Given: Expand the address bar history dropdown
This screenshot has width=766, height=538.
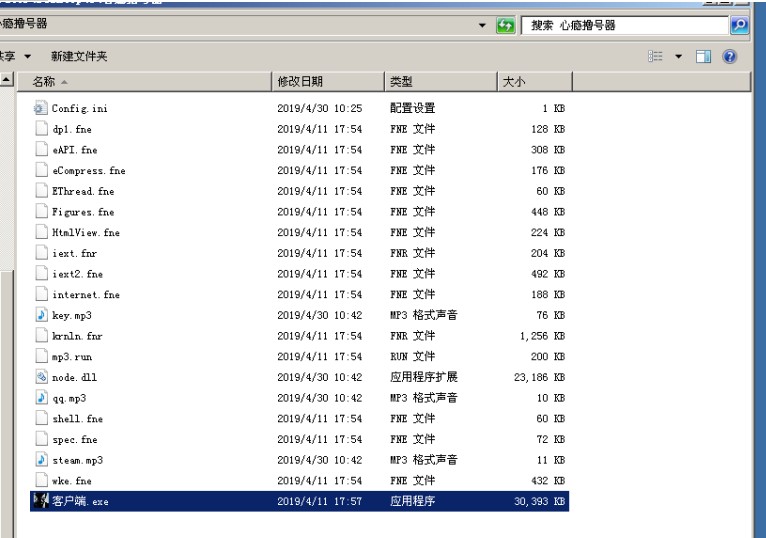Looking at the screenshot, I should (482, 25).
